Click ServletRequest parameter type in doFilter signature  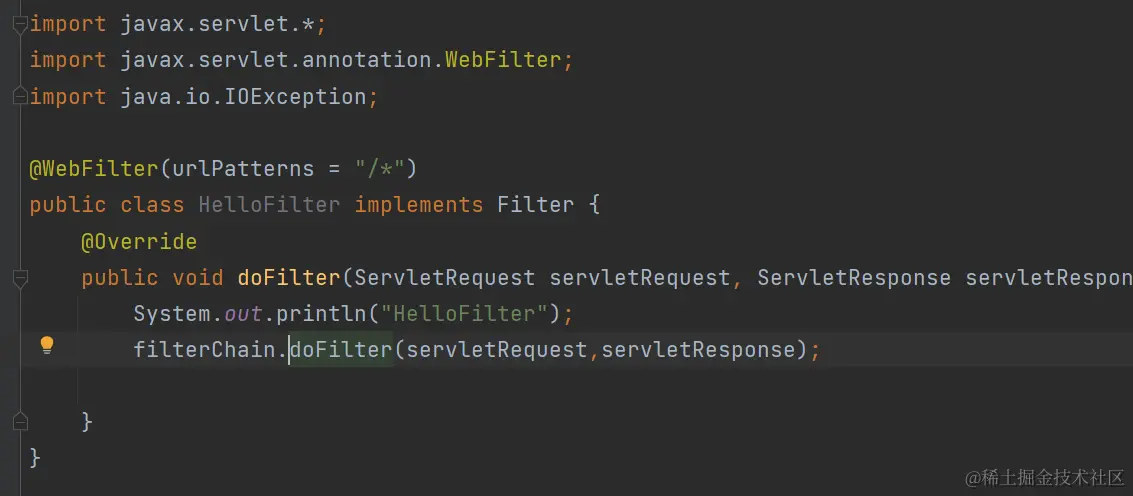(444, 278)
